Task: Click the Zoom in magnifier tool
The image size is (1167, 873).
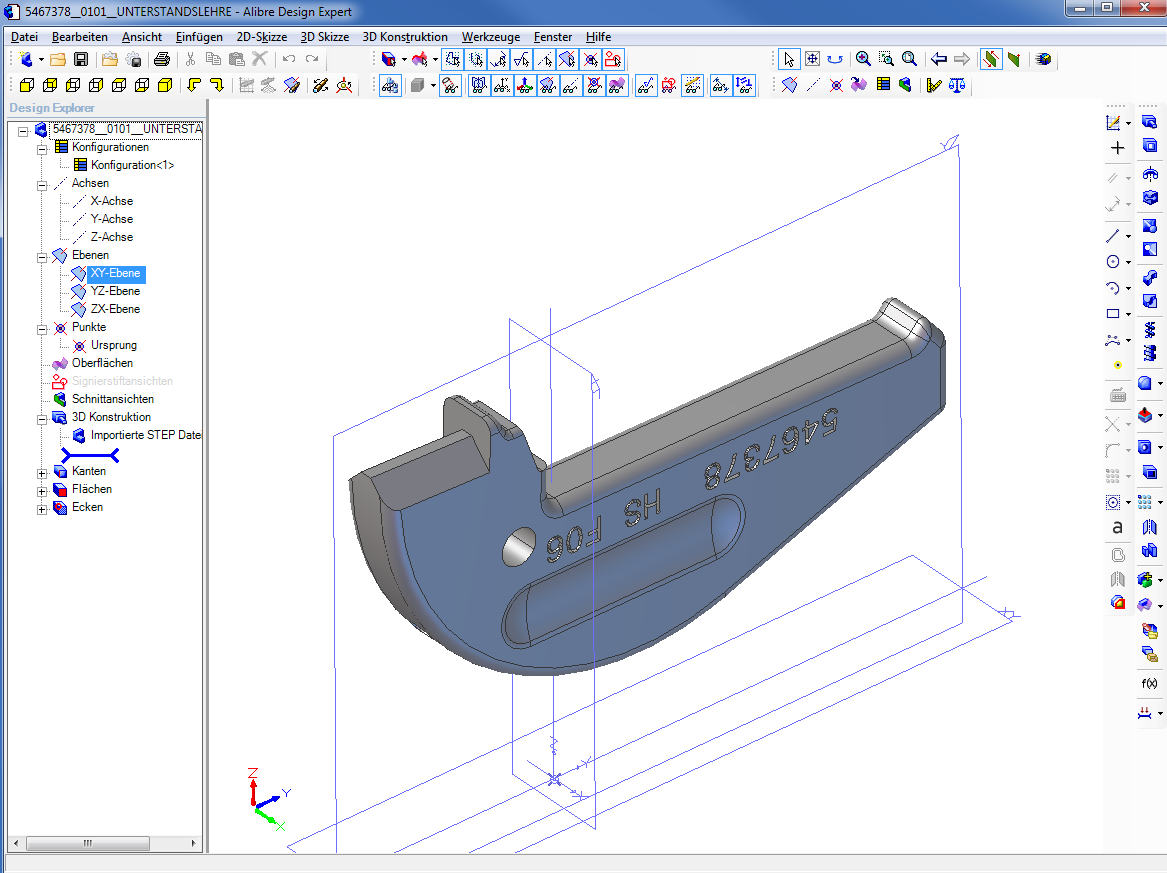Action: [x=863, y=60]
